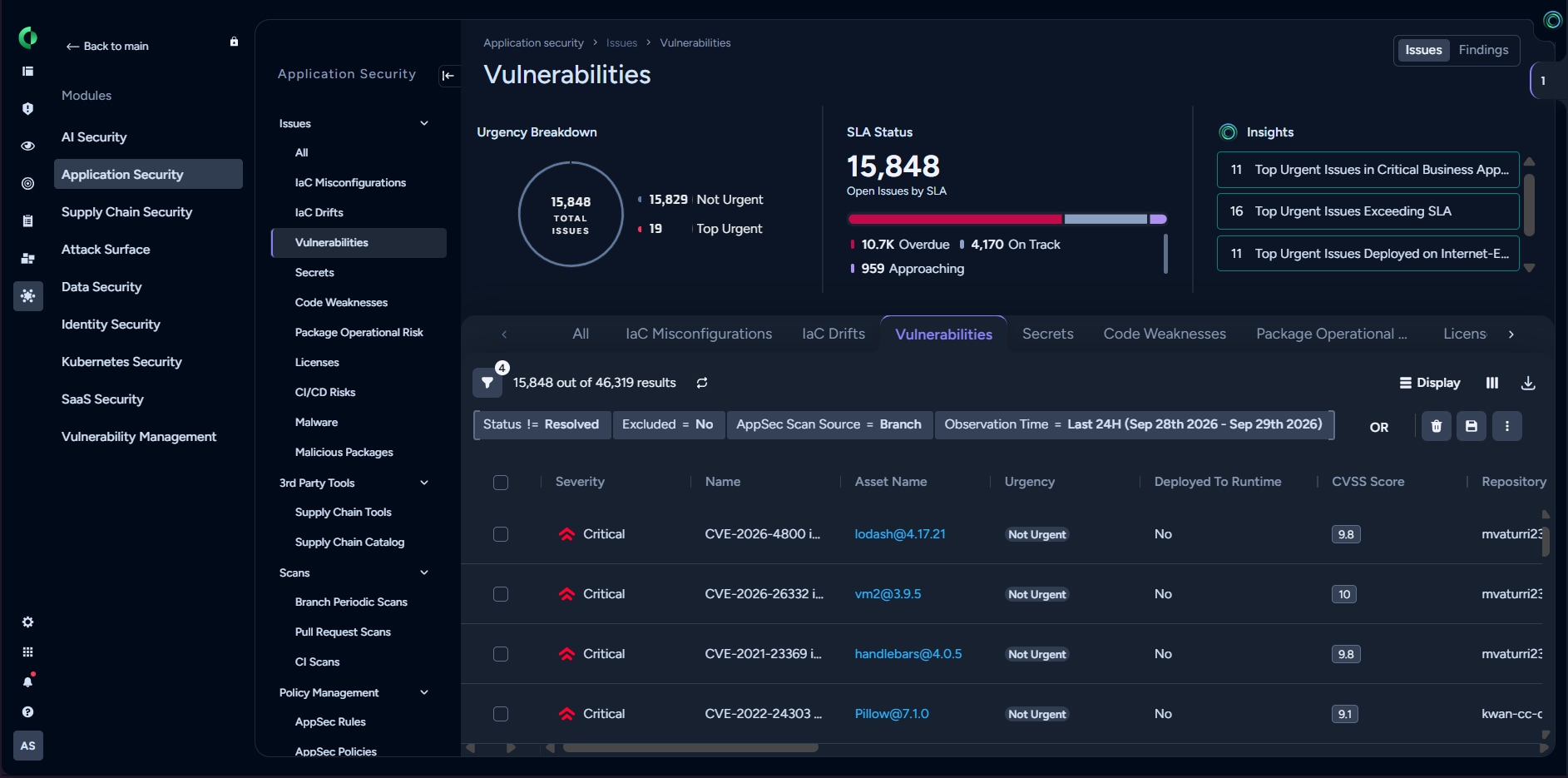Screen dimensions: 1568x778
Task: Check the CVE-2026-26332 row checkbox
Action: pos(501,594)
